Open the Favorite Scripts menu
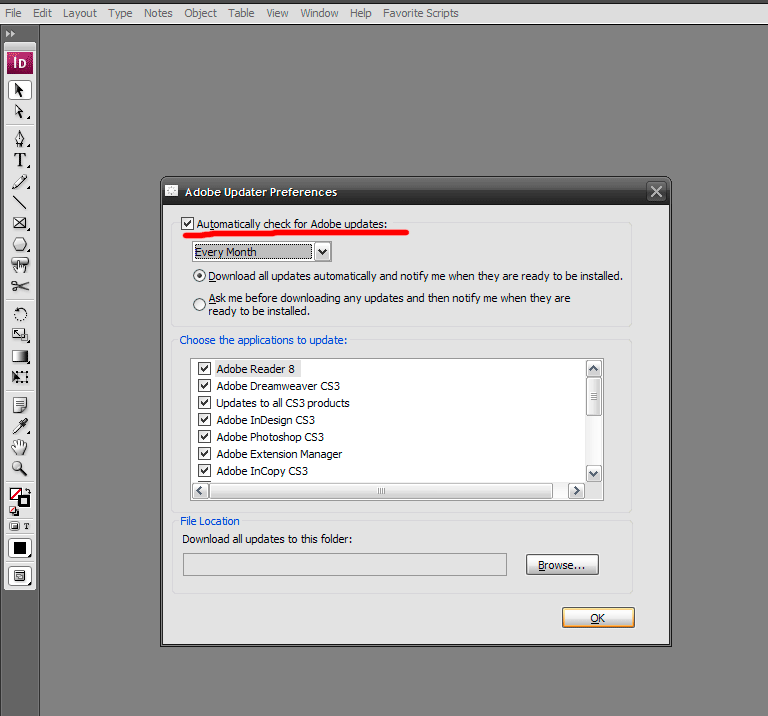The image size is (768, 716). pyautogui.click(x=421, y=13)
